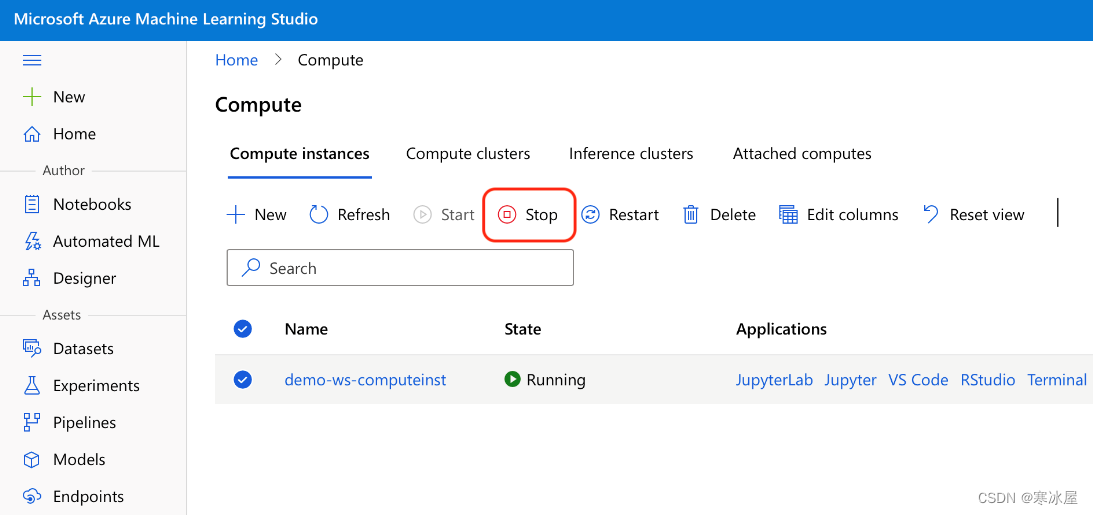Click into the Search input field

click(x=400, y=268)
